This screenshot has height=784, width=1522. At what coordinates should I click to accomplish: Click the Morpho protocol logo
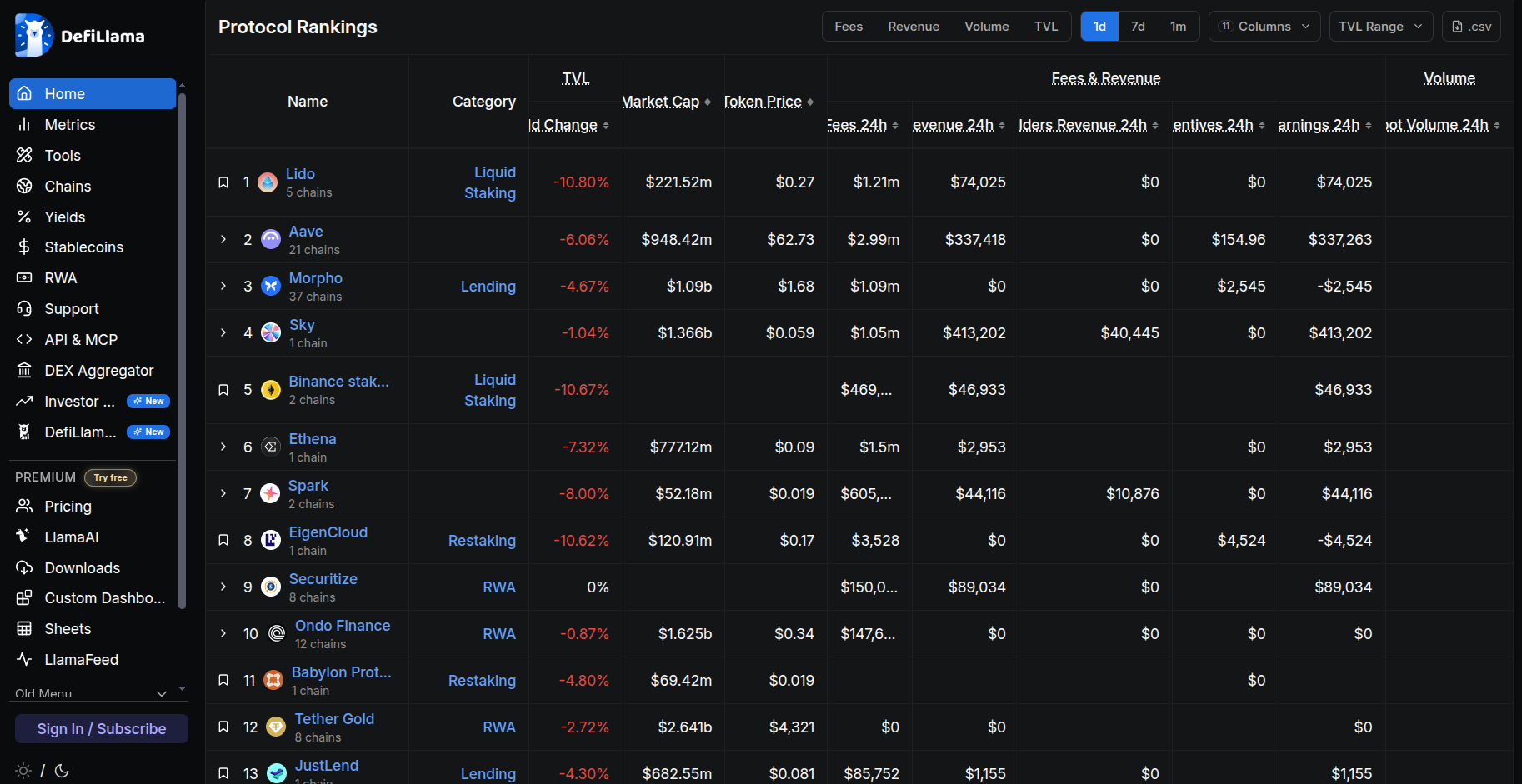click(271, 287)
